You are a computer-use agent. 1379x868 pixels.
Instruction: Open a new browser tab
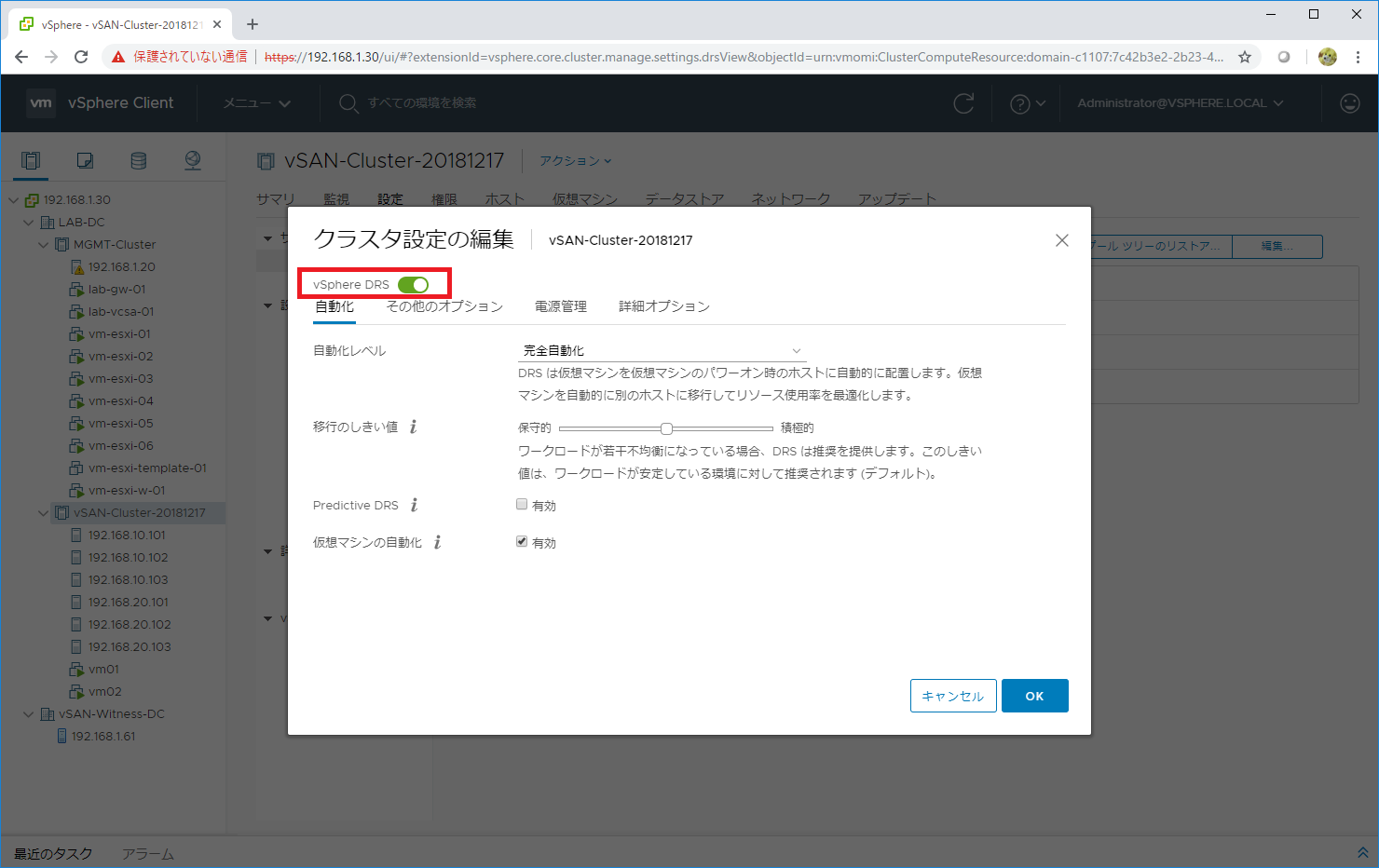click(253, 24)
